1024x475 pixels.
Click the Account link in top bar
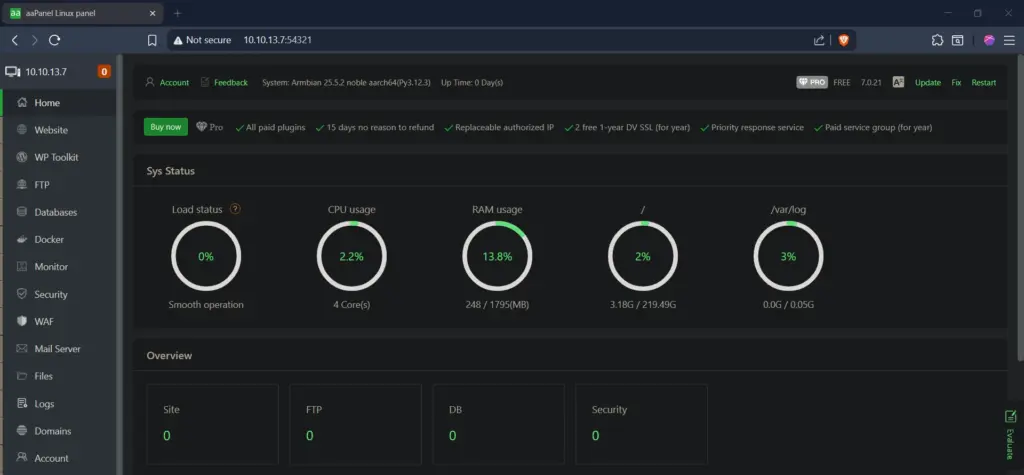174,82
